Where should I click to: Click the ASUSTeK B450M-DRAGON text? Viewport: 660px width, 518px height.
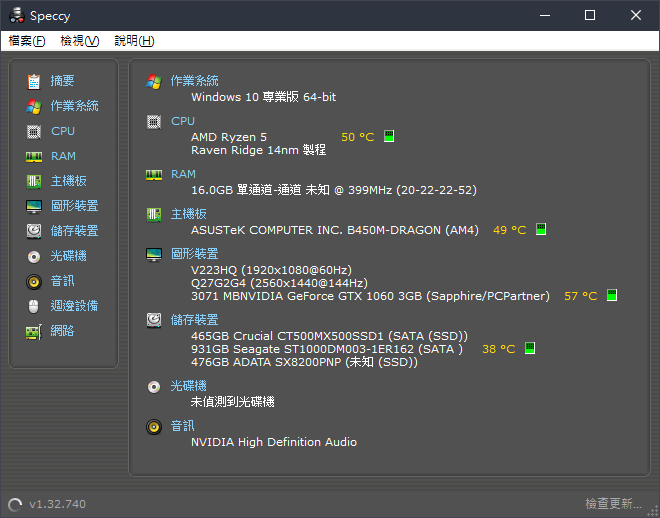click(x=335, y=231)
